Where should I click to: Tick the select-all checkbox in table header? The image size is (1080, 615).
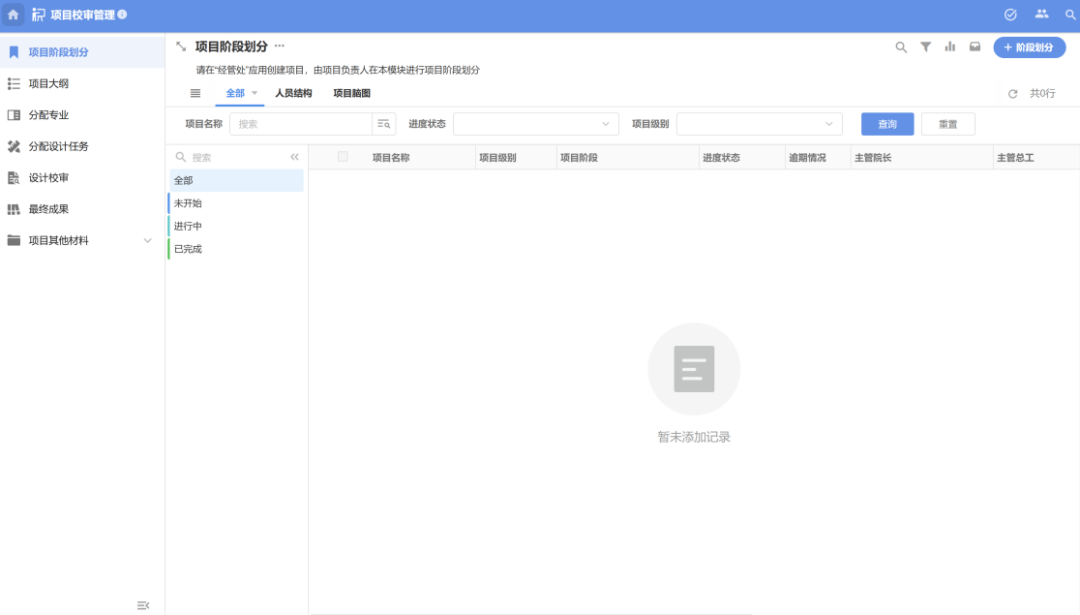click(343, 157)
